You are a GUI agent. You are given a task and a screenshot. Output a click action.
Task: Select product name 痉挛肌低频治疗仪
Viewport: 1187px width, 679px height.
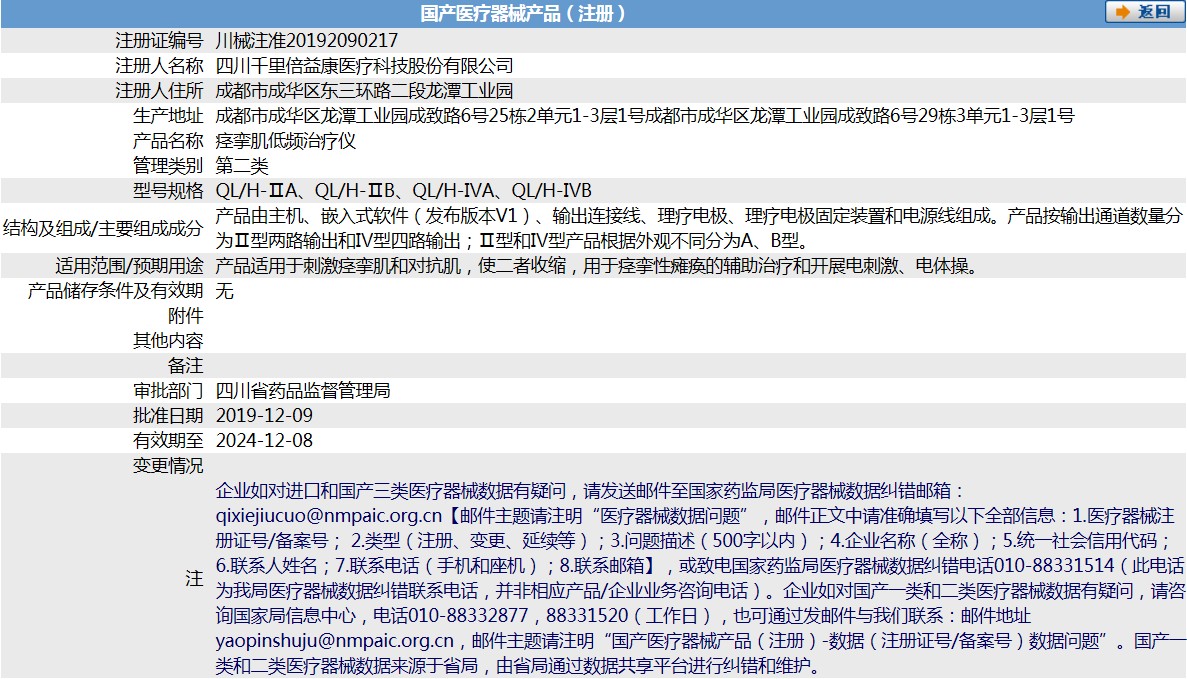285,141
